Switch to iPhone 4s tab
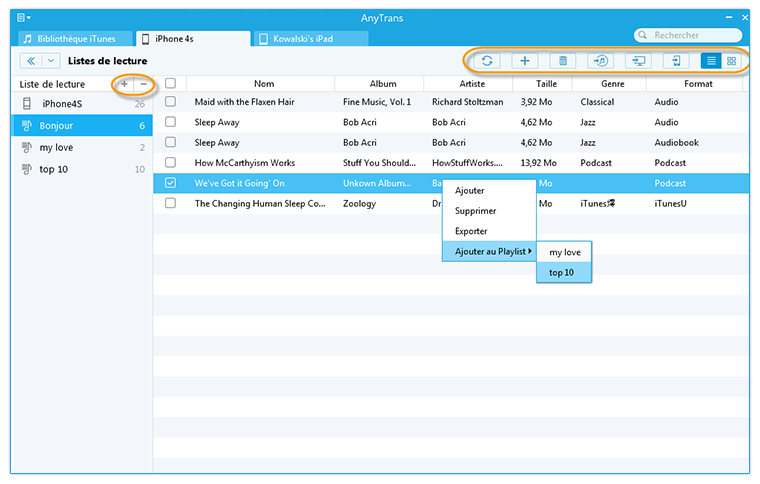Viewport: 760px width, 484px height. (193, 39)
